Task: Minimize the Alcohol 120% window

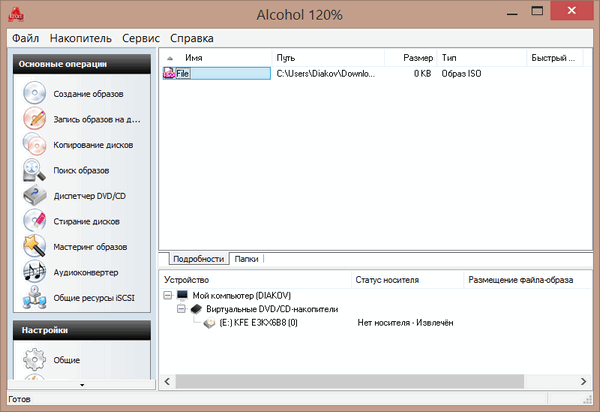Action: [x=512, y=13]
